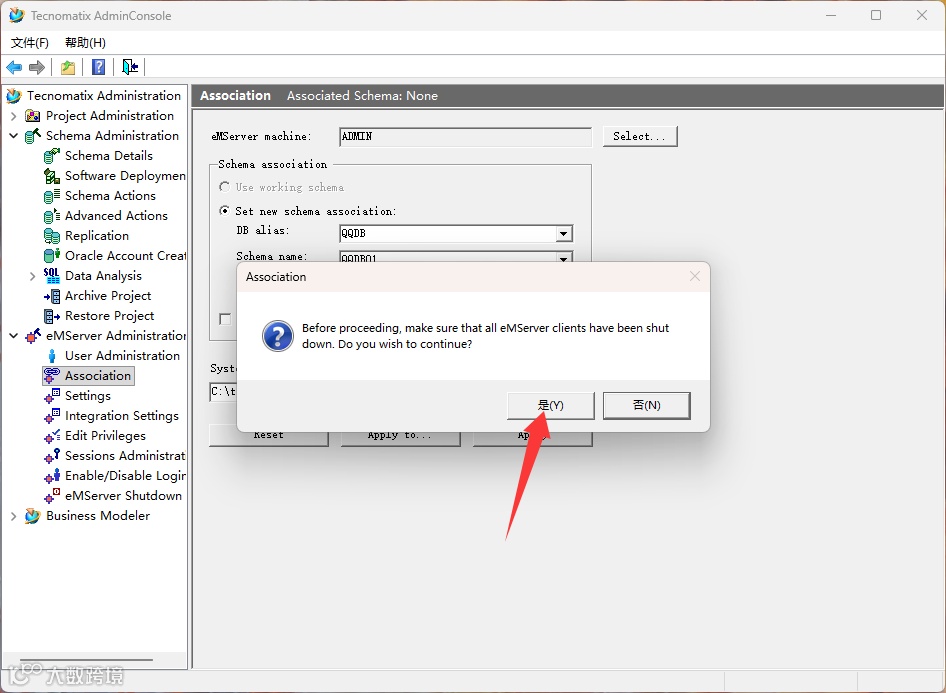Image resolution: width=946 pixels, height=693 pixels.
Task: Click the Select... button
Action: pos(640,136)
